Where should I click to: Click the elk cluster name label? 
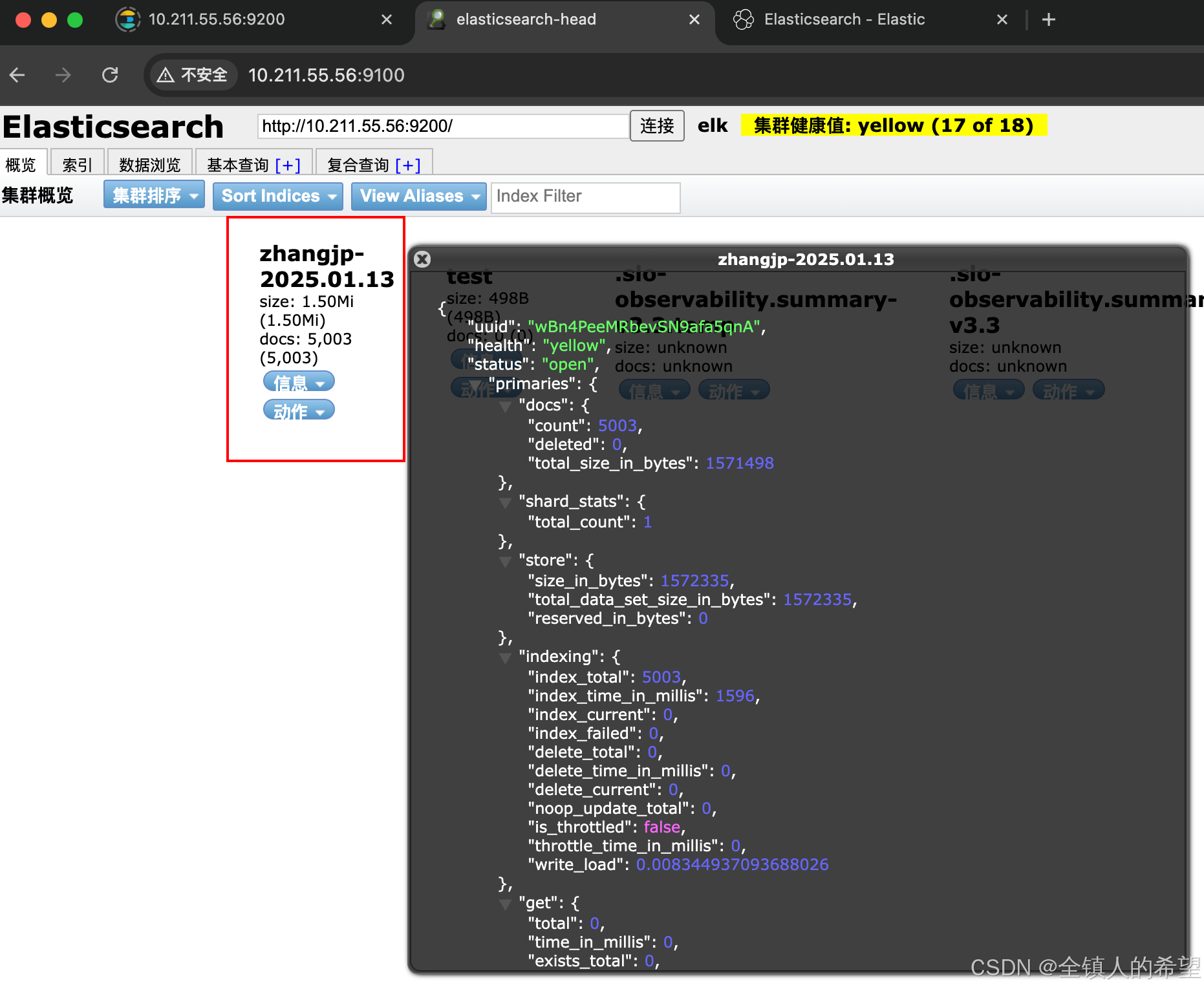pyautogui.click(x=713, y=125)
